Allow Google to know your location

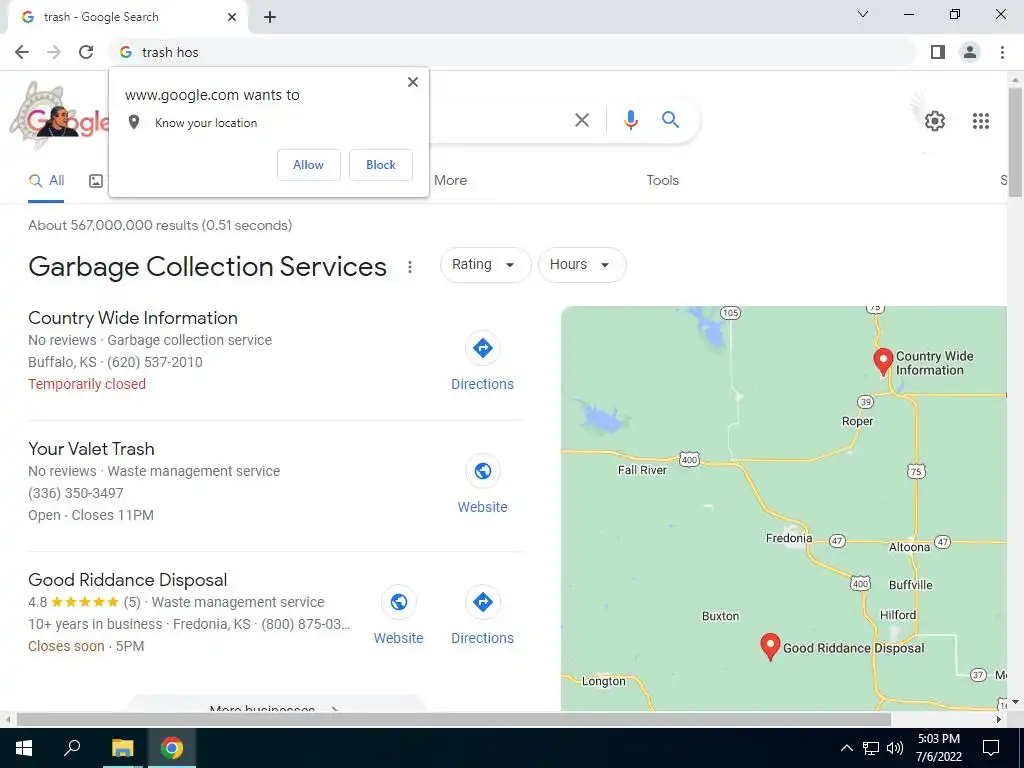308,165
